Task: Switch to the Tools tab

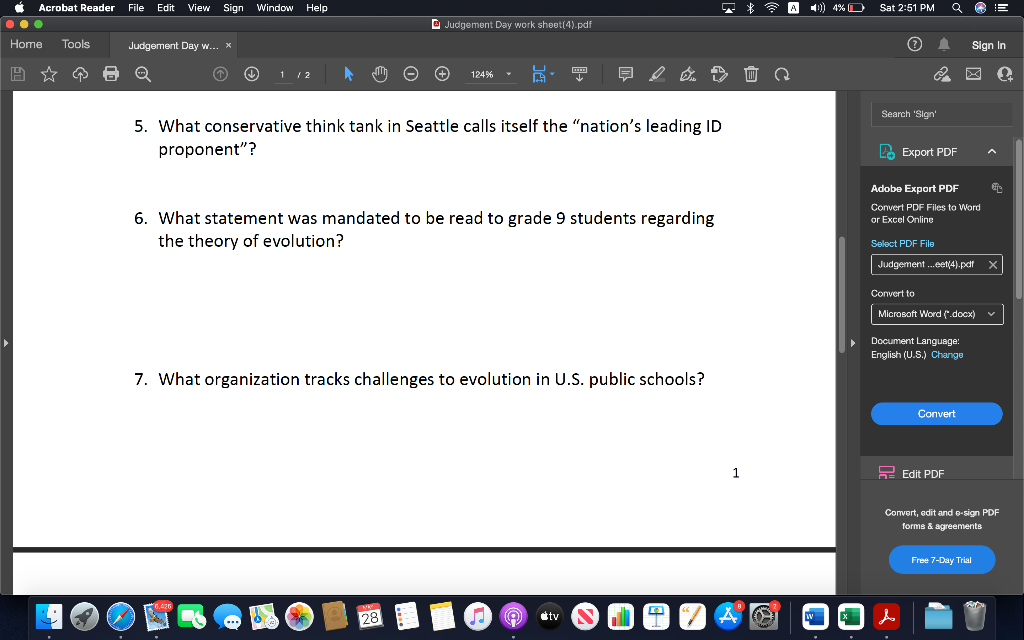Action: (x=77, y=44)
